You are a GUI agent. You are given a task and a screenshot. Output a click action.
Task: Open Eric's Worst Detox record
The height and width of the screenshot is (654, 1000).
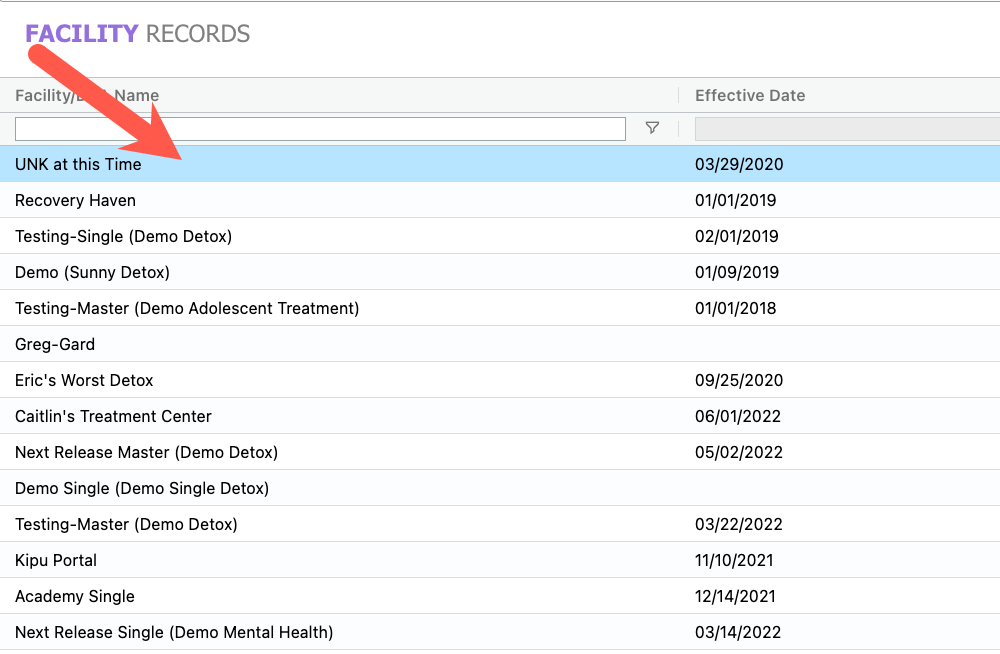pos(84,381)
